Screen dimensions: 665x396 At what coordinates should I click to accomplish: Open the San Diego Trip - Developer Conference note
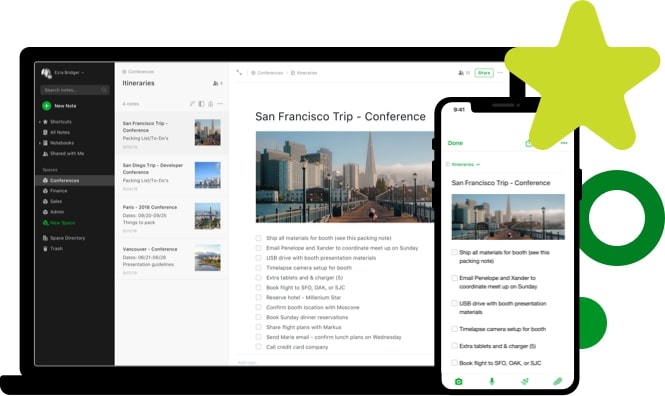pyautogui.click(x=172, y=176)
